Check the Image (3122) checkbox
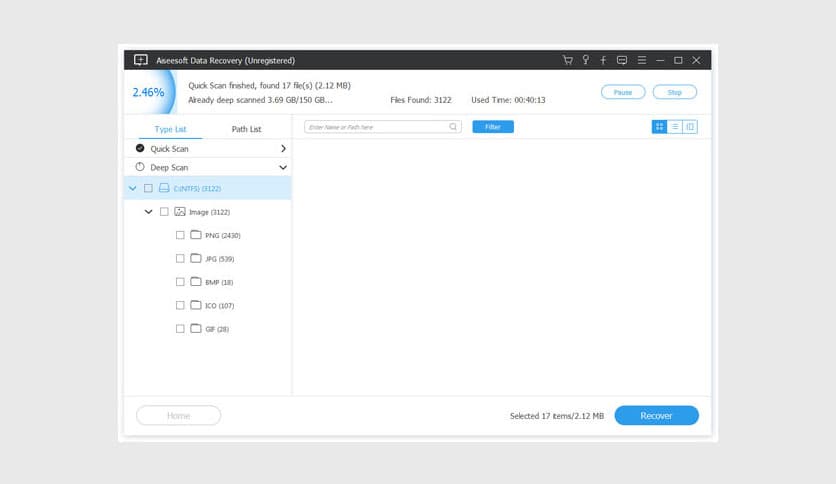Image resolution: width=836 pixels, height=484 pixels. click(164, 212)
